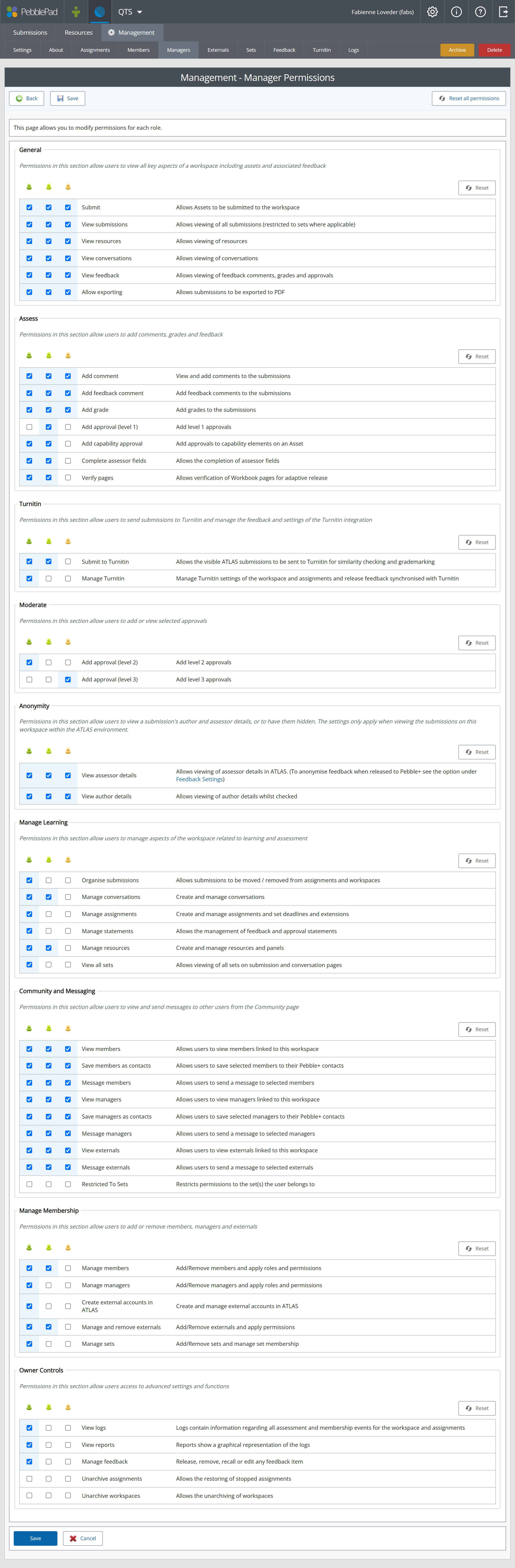Click the blue Save button at page bottom

tap(35, 1538)
